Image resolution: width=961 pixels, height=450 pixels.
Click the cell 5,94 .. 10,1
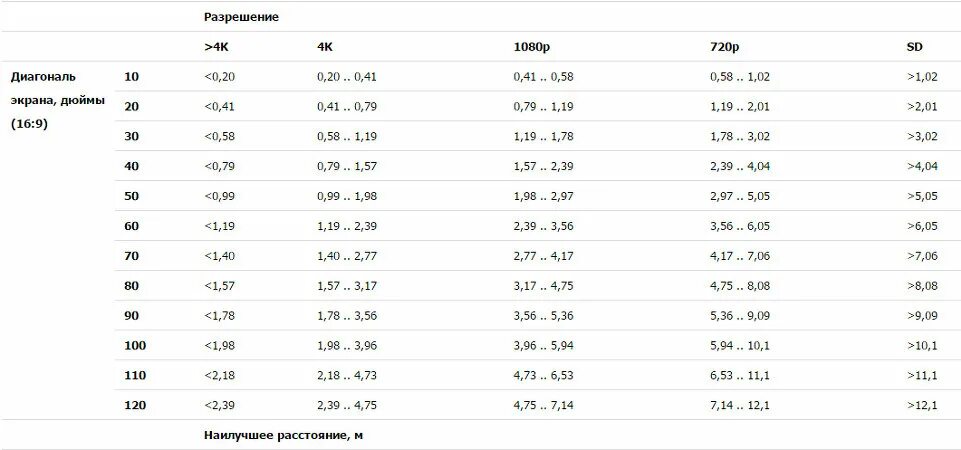pos(740,346)
